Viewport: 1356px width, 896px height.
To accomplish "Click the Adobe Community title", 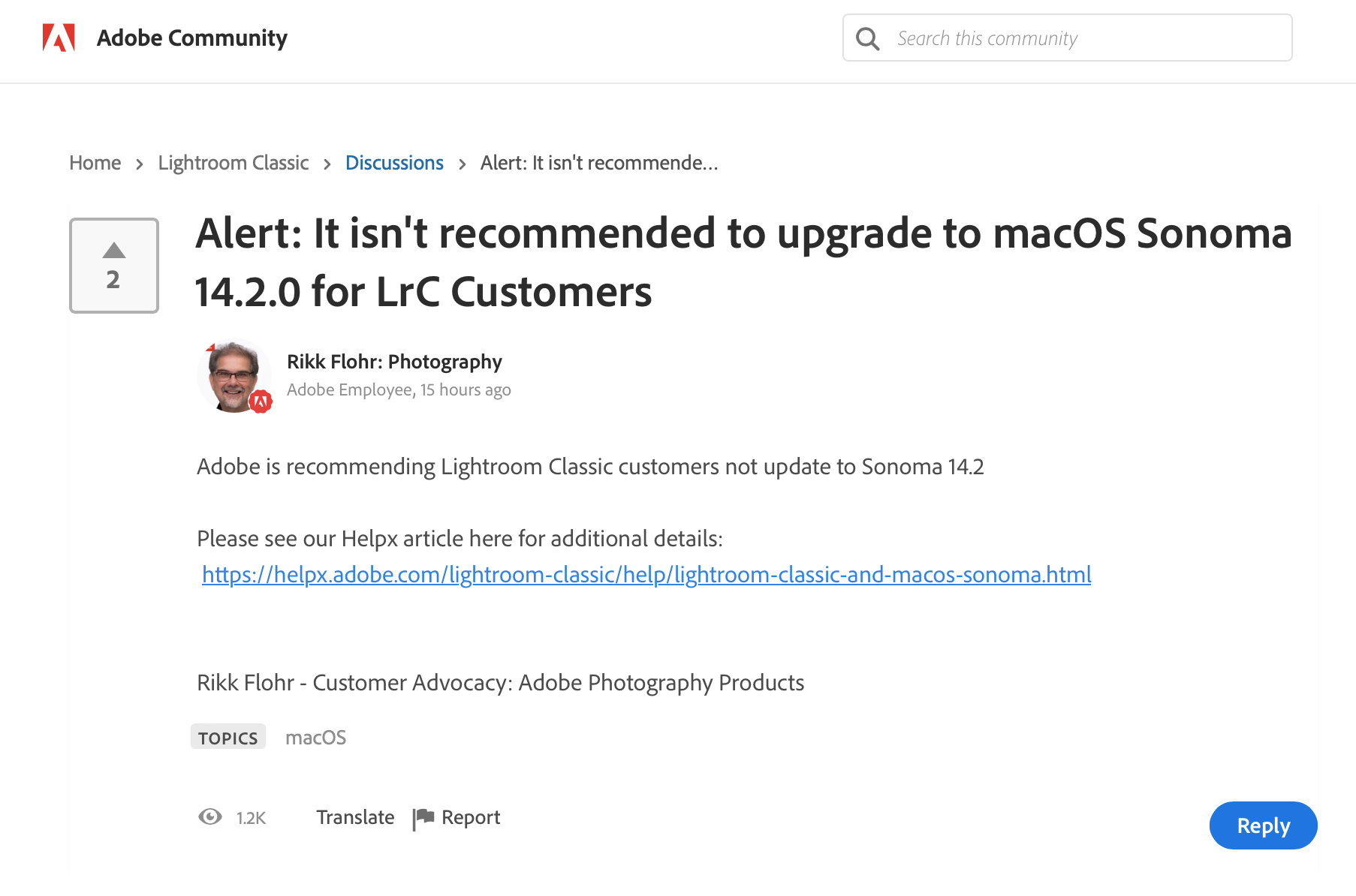I will pyautogui.click(x=192, y=38).
